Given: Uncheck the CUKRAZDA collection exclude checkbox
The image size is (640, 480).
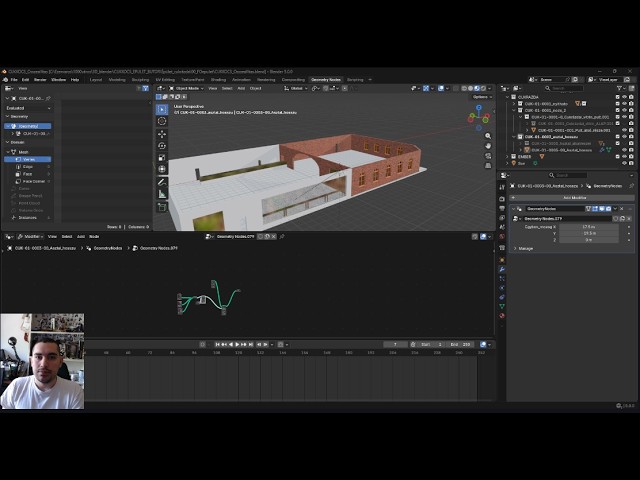Looking at the screenshot, I should 618,97.
